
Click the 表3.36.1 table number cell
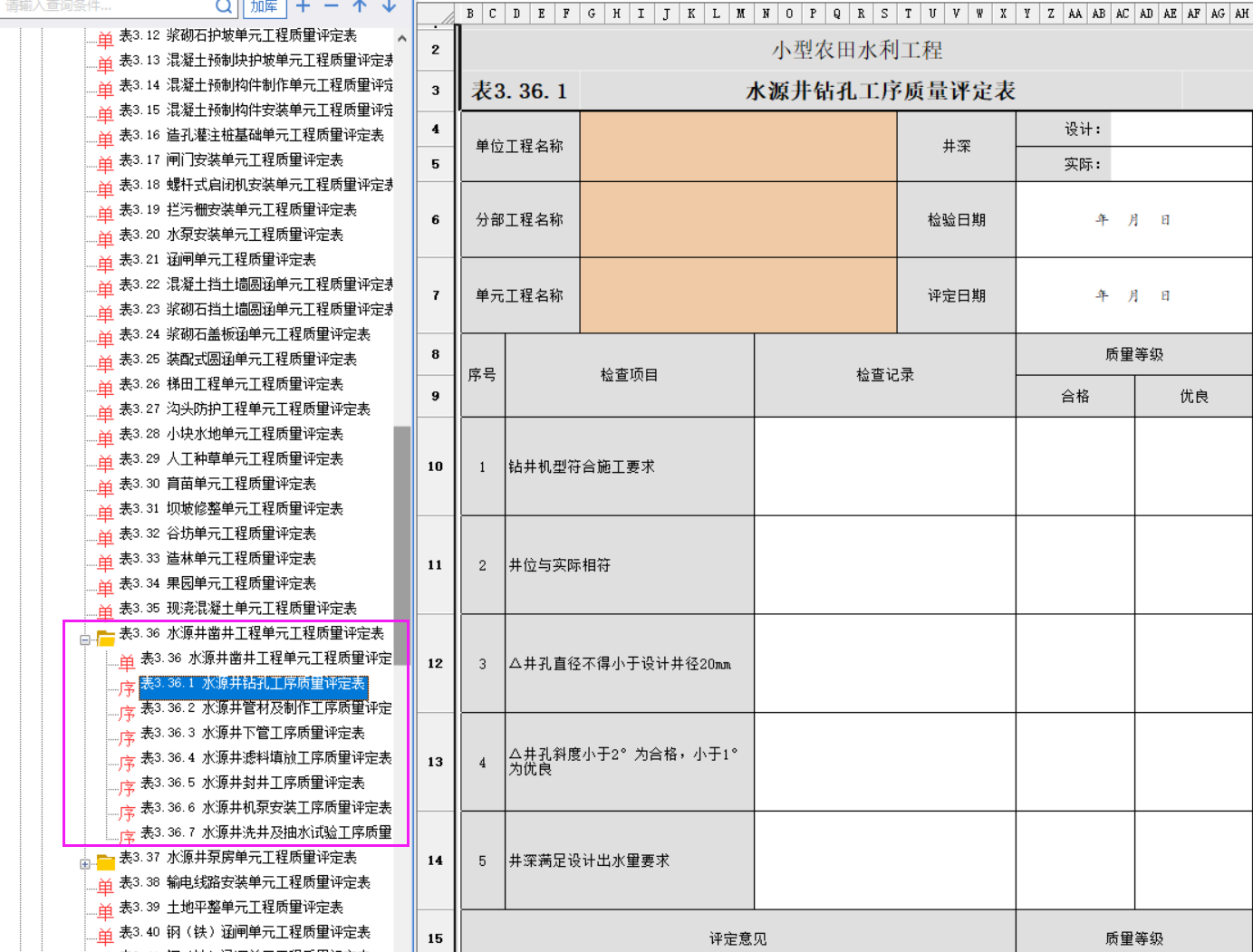click(x=521, y=91)
